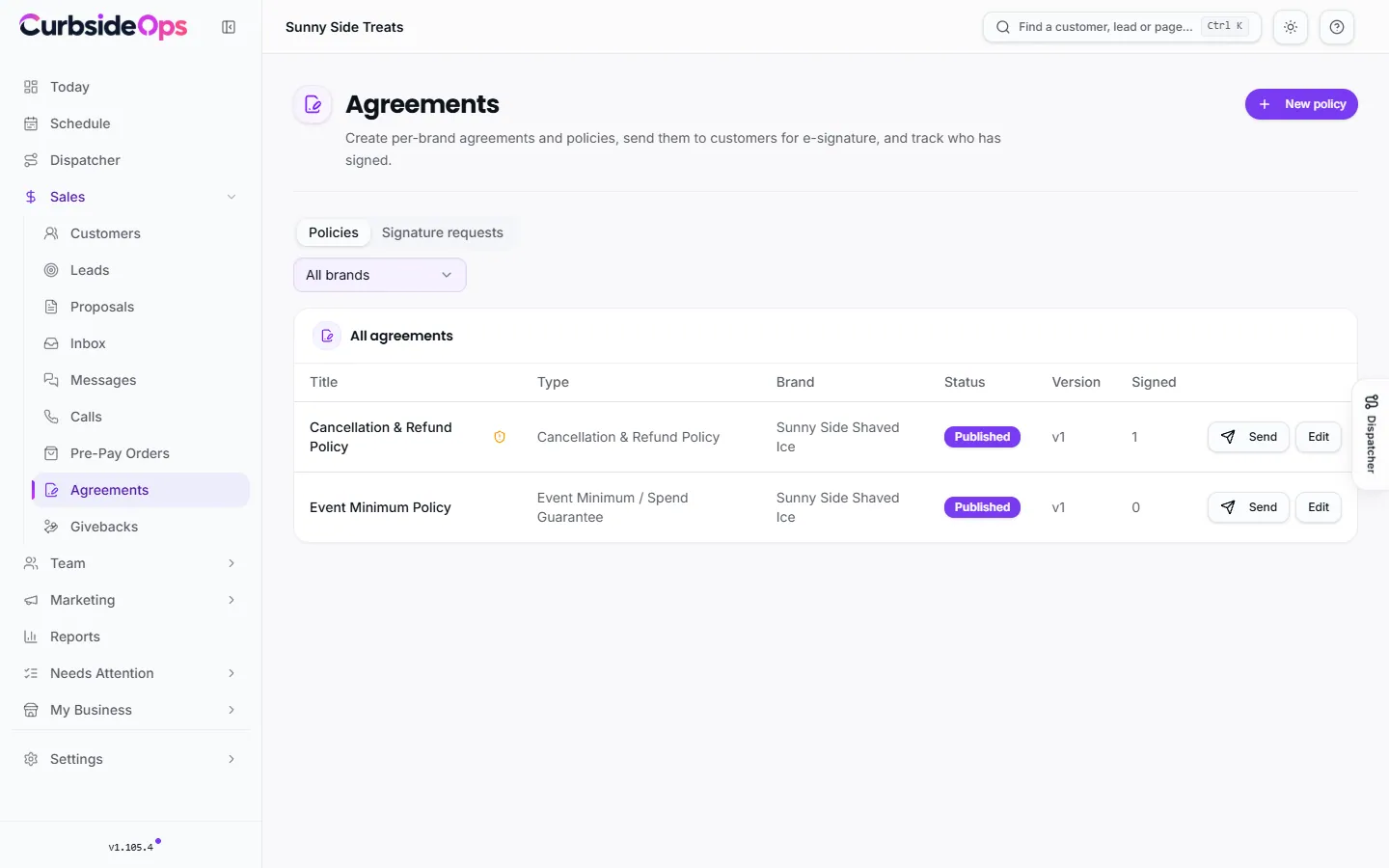1389x868 pixels.
Task: Click the Type column header
Action: (x=553, y=382)
